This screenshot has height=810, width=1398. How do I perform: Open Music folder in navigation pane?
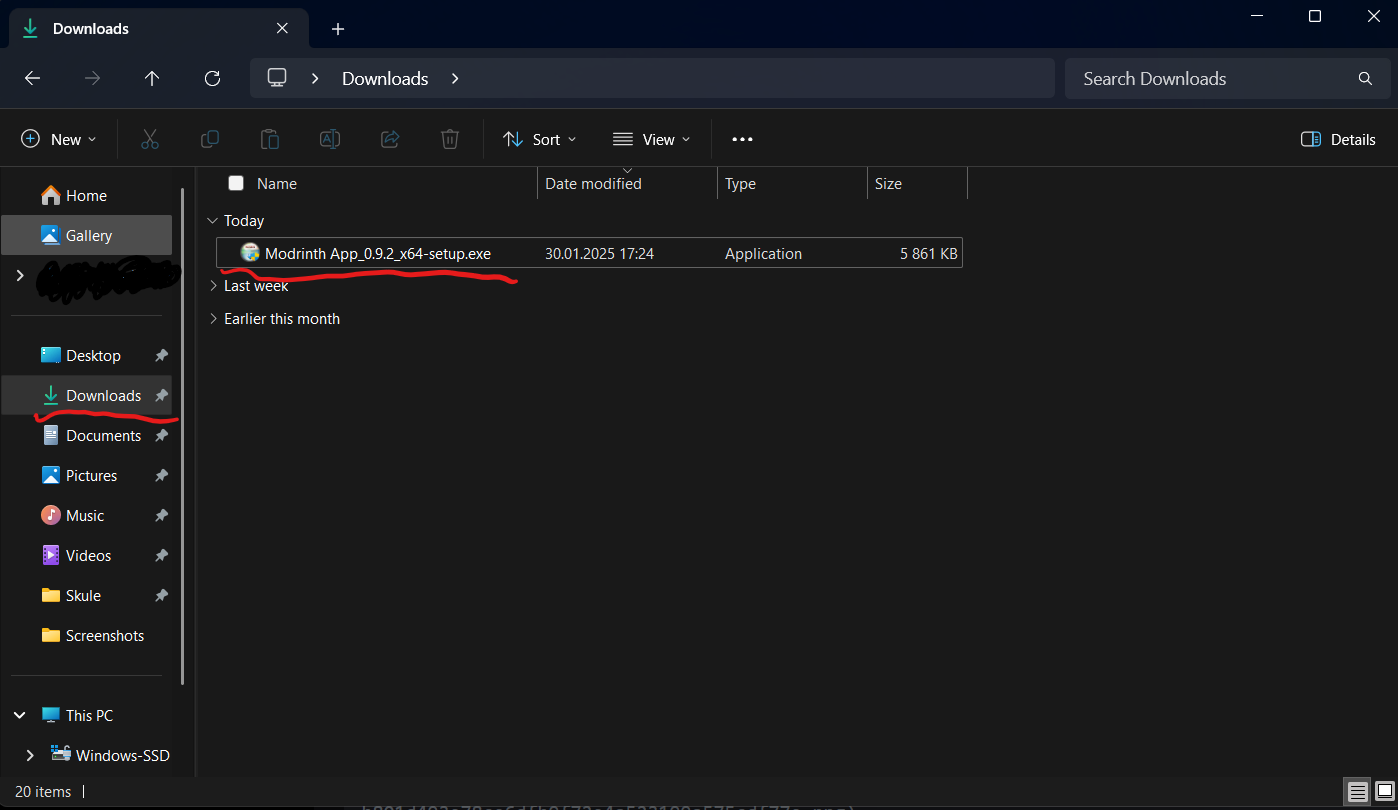click(x=87, y=516)
